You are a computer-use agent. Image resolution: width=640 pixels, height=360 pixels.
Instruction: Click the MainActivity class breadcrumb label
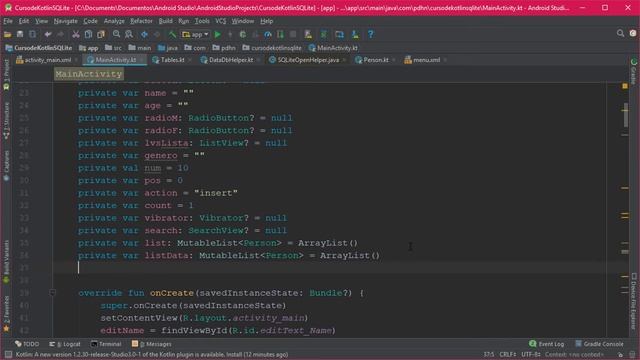(89, 74)
